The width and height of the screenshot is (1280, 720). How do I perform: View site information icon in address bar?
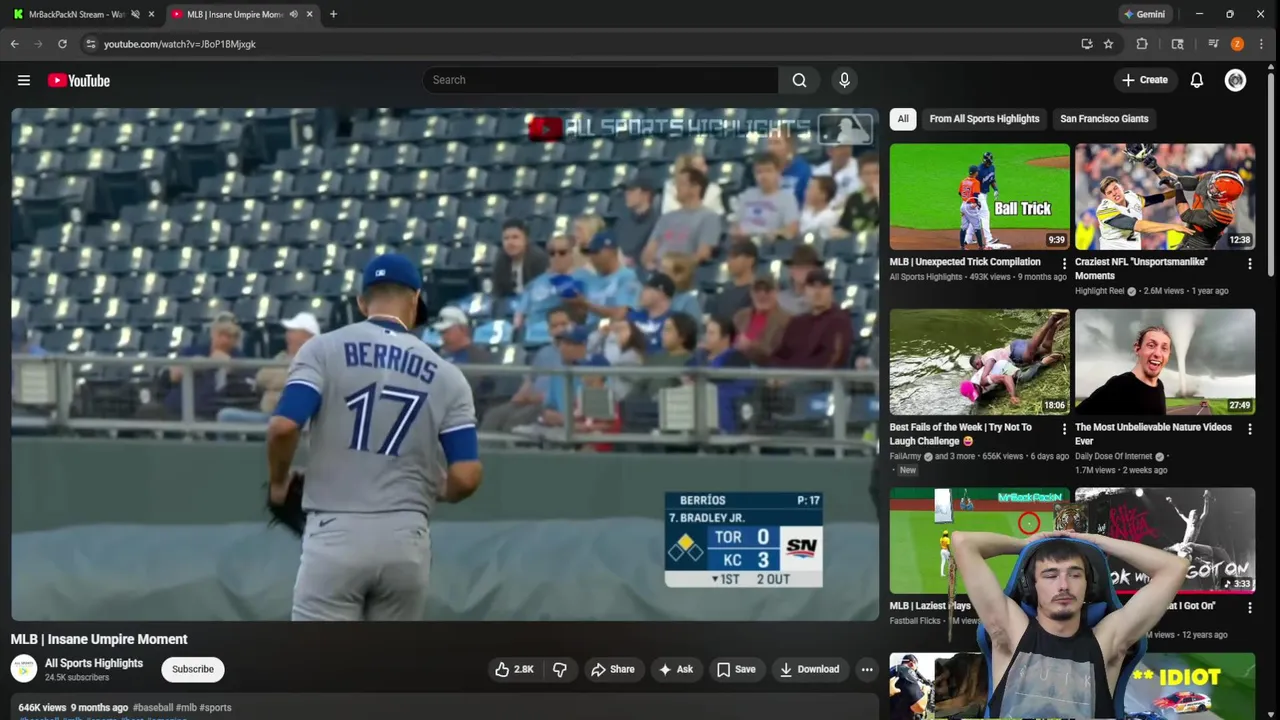pyautogui.click(x=90, y=44)
